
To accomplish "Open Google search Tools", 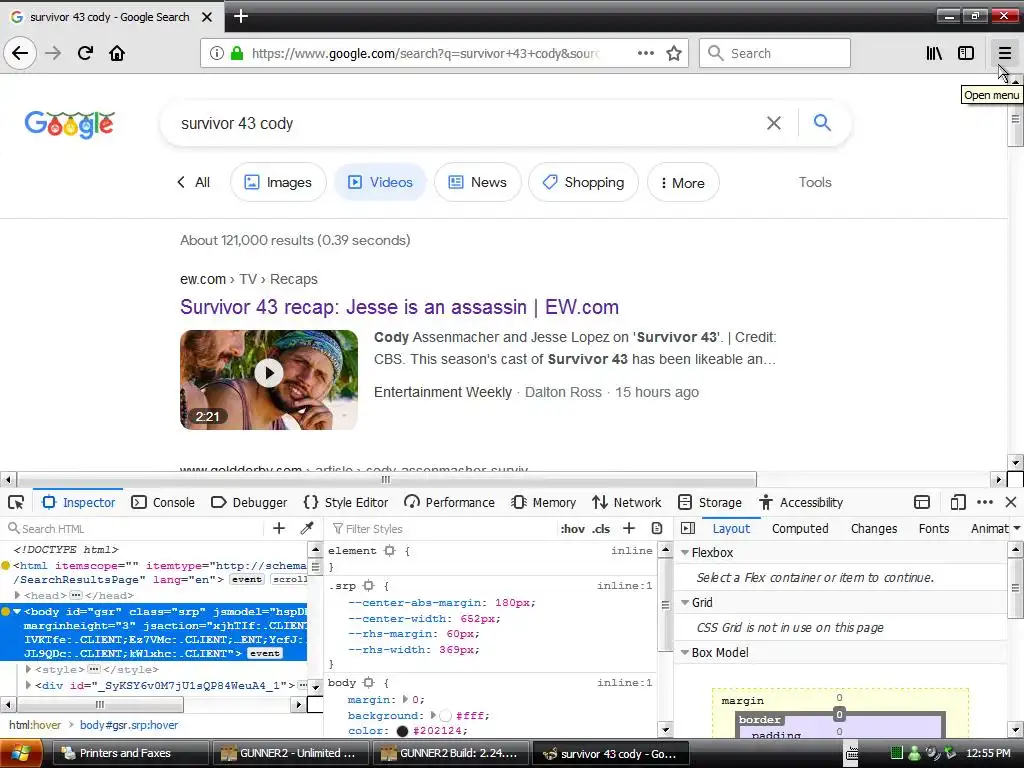I will pyautogui.click(x=814, y=182).
